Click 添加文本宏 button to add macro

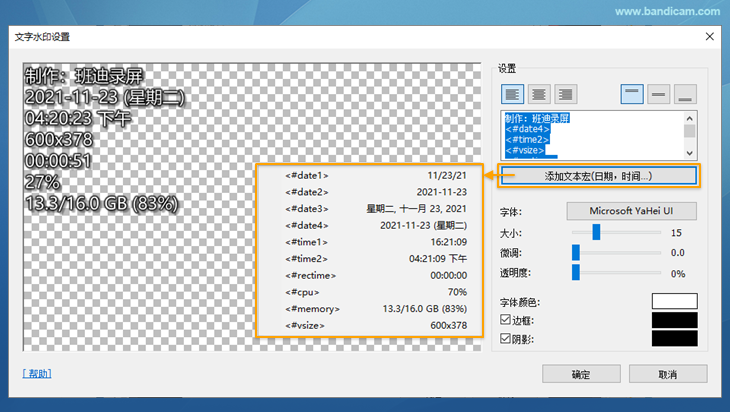pos(598,176)
